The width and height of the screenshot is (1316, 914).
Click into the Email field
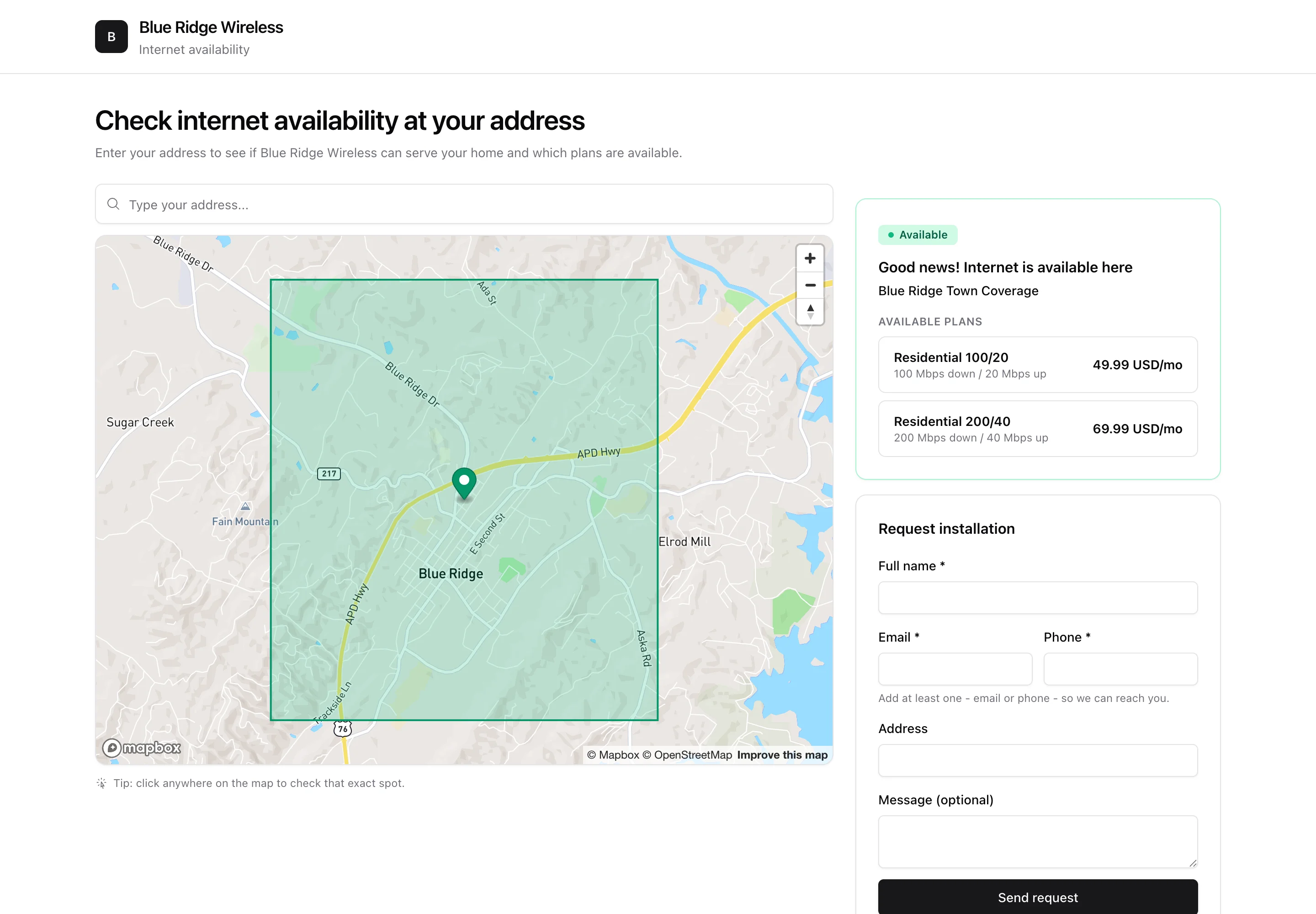[x=955, y=669]
